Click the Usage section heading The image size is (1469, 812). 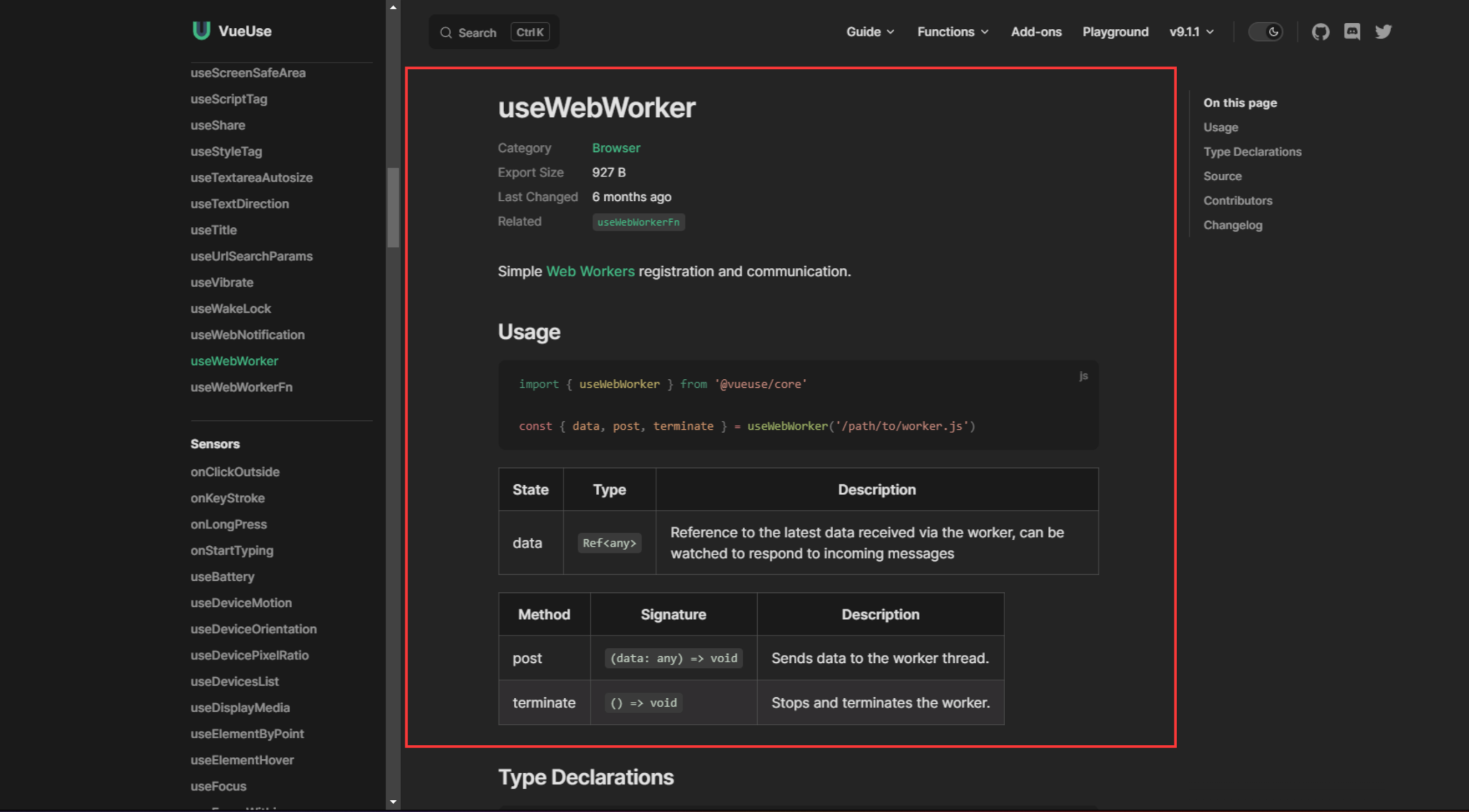[x=529, y=332]
